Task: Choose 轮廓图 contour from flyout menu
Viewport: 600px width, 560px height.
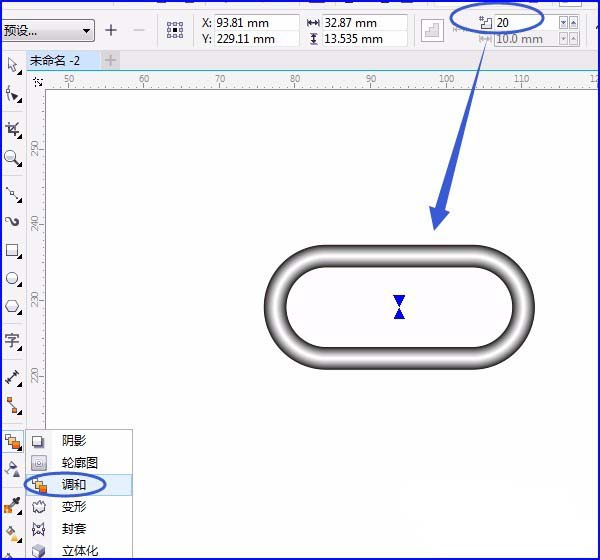Action: click(x=79, y=463)
